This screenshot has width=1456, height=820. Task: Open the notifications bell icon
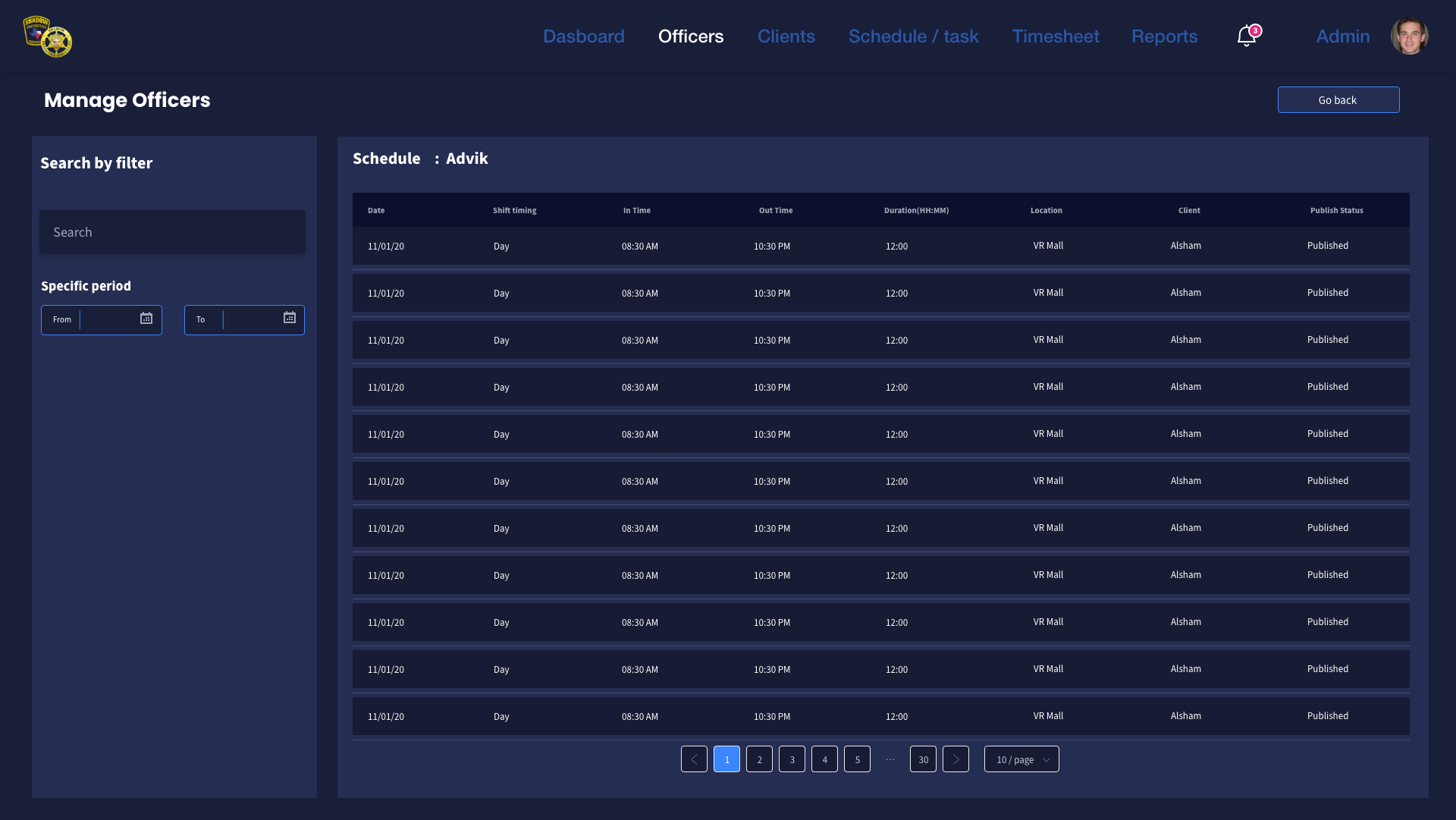coord(1246,36)
